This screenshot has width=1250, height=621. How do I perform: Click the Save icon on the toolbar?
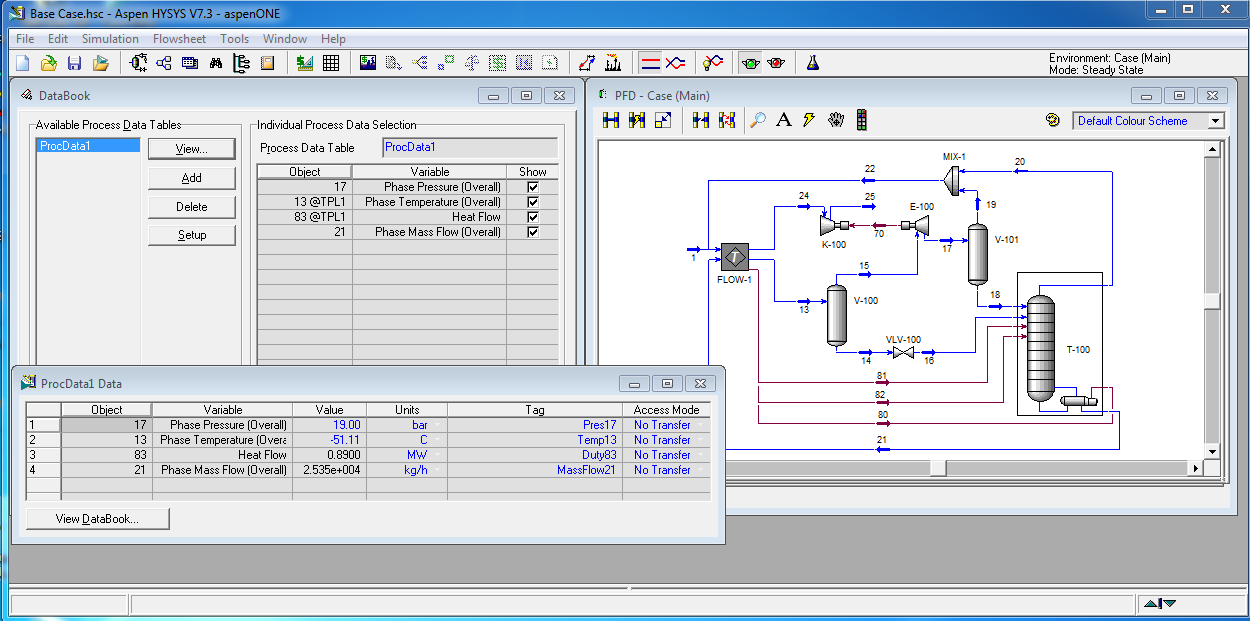[73, 62]
